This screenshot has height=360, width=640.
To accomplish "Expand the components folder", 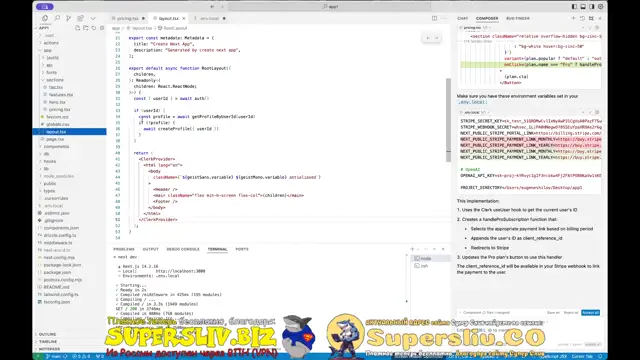I will click(56, 147).
